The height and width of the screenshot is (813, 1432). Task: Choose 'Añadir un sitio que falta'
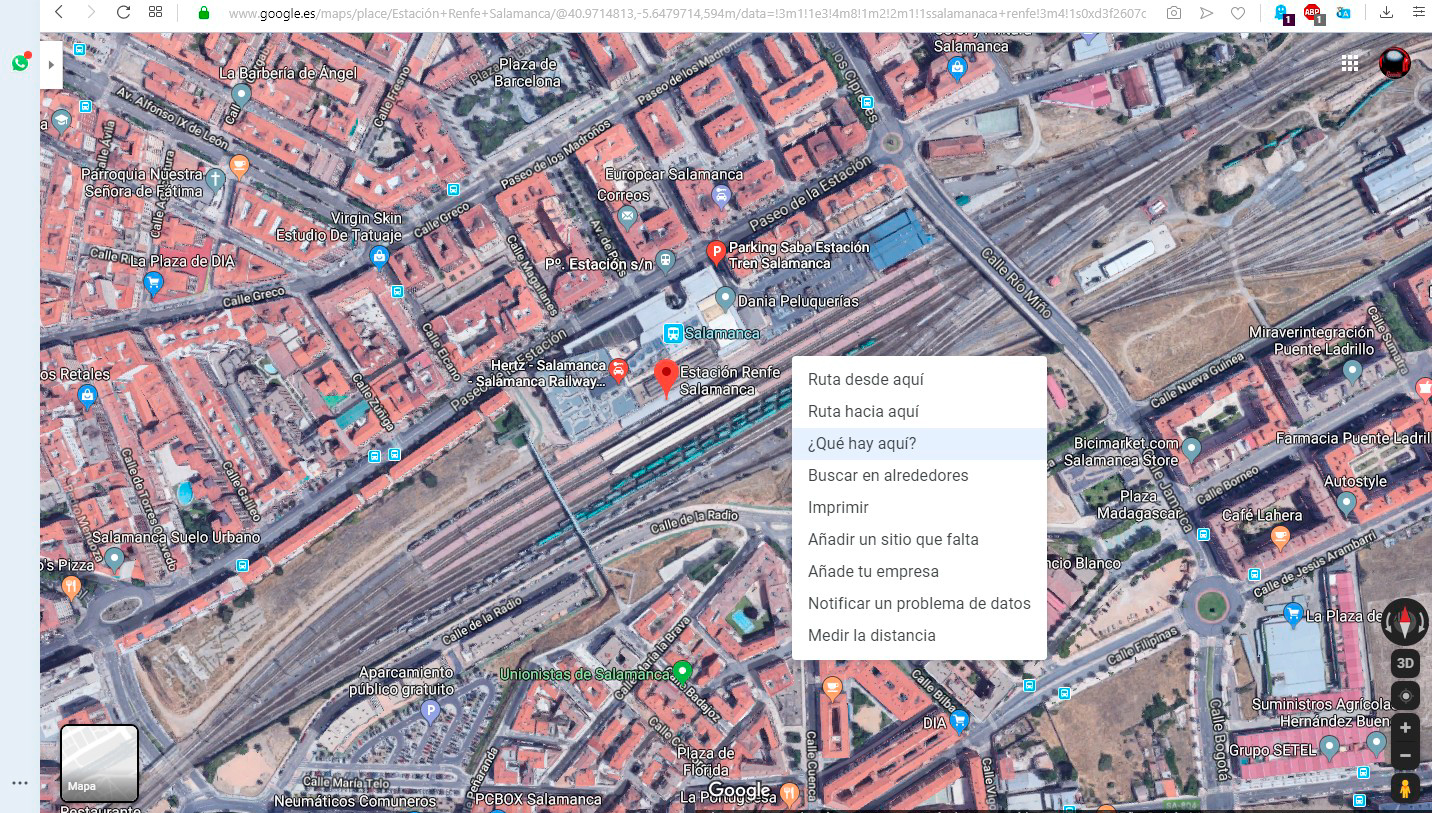click(919, 540)
